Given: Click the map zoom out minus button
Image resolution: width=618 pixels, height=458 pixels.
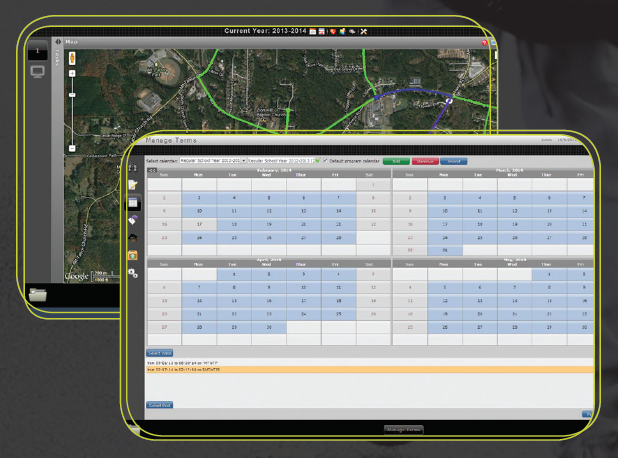Looking at the screenshot, I should [x=72, y=148].
